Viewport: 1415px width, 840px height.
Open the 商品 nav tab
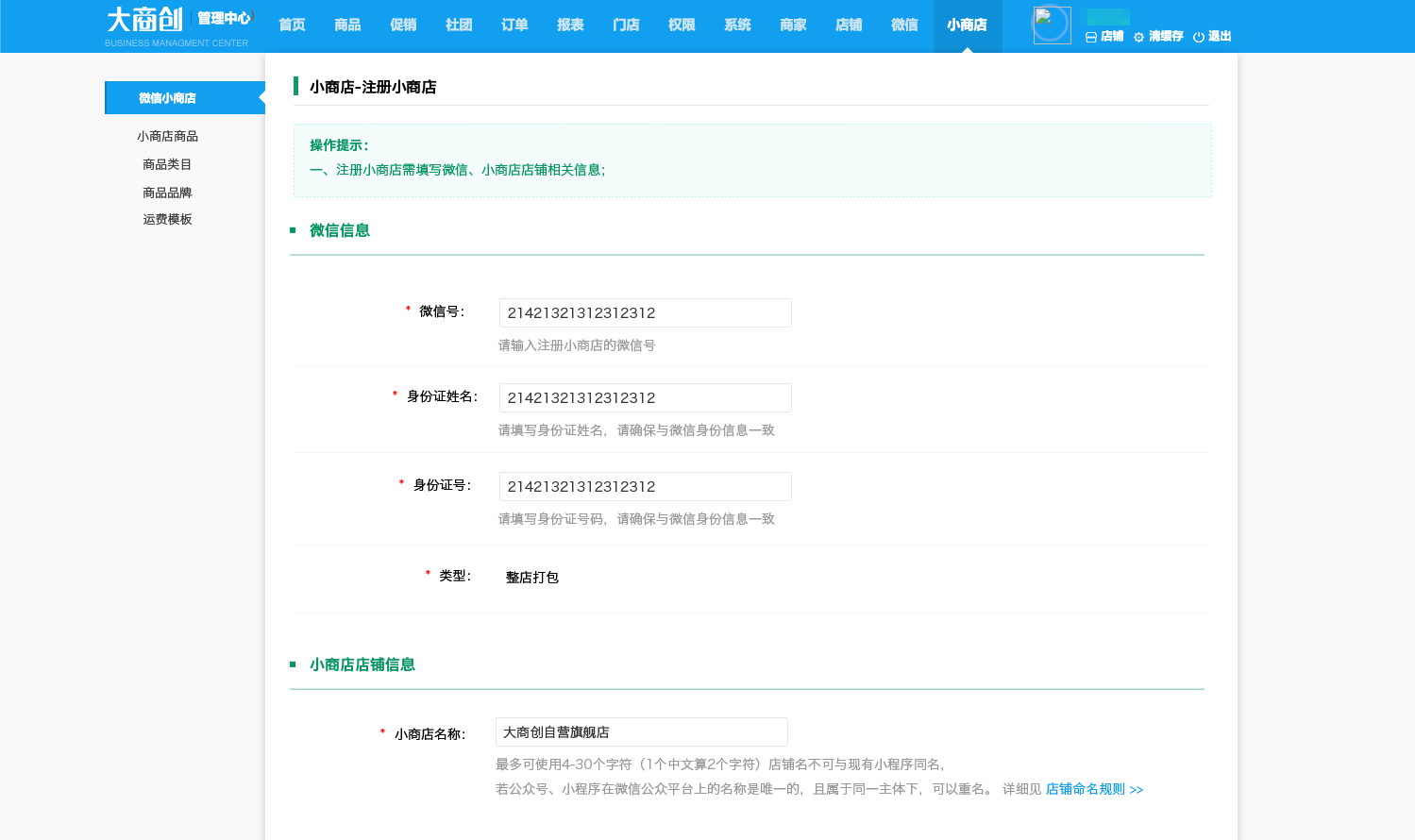coord(347,25)
